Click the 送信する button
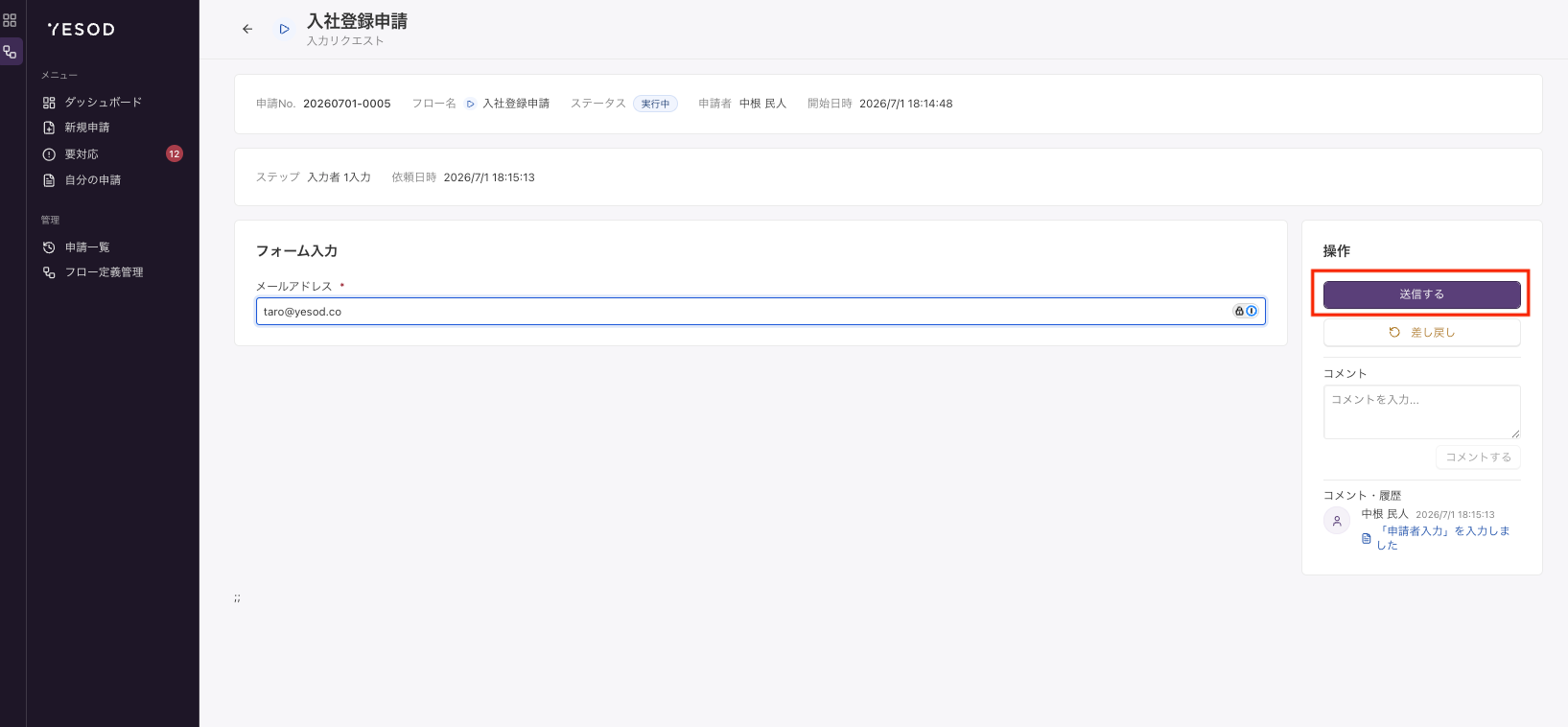The width and height of the screenshot is (1568, 727). [1421, 294]
